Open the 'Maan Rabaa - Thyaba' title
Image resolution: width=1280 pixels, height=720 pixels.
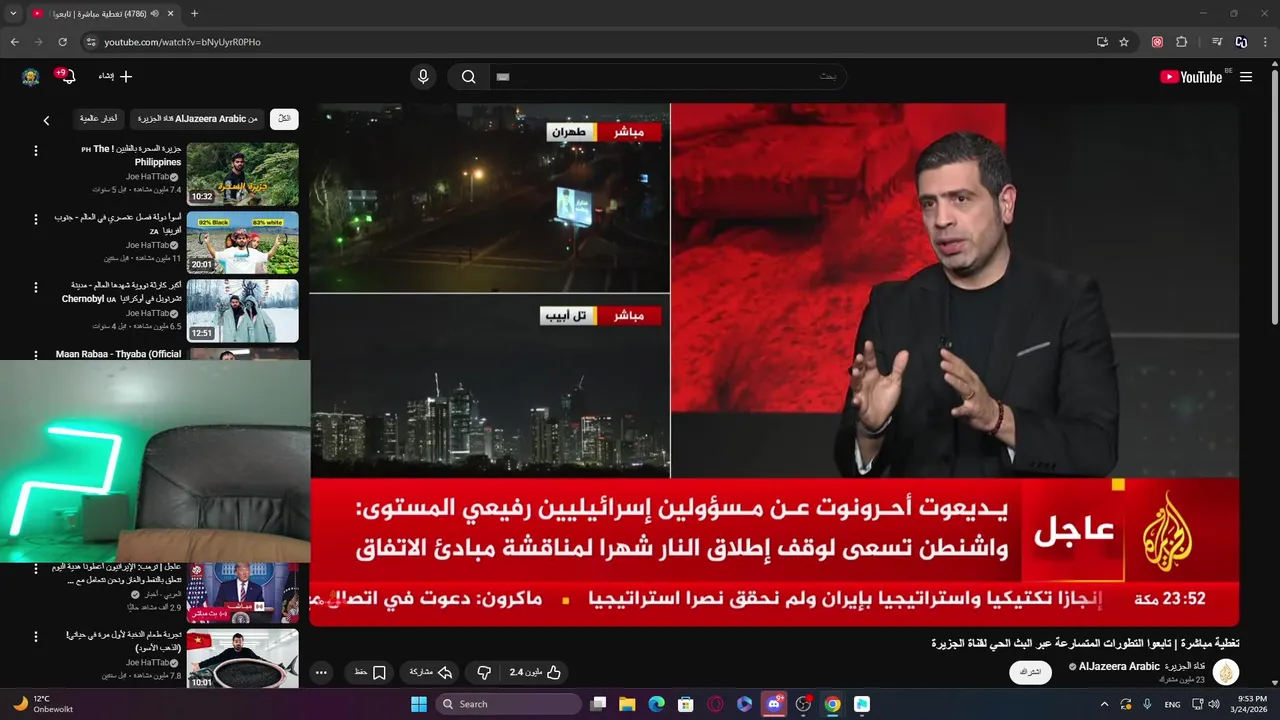click(119, 354)
